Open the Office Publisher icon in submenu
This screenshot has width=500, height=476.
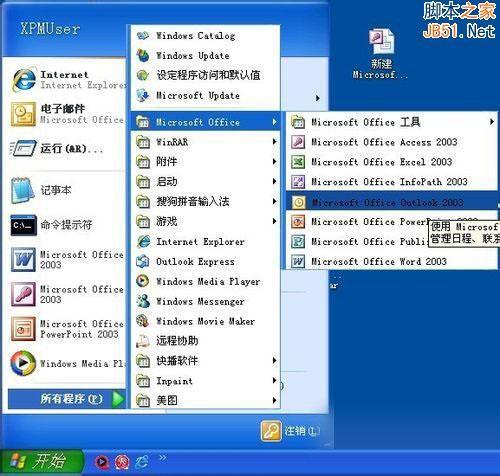pyautogui.click(x=298, y=242)
